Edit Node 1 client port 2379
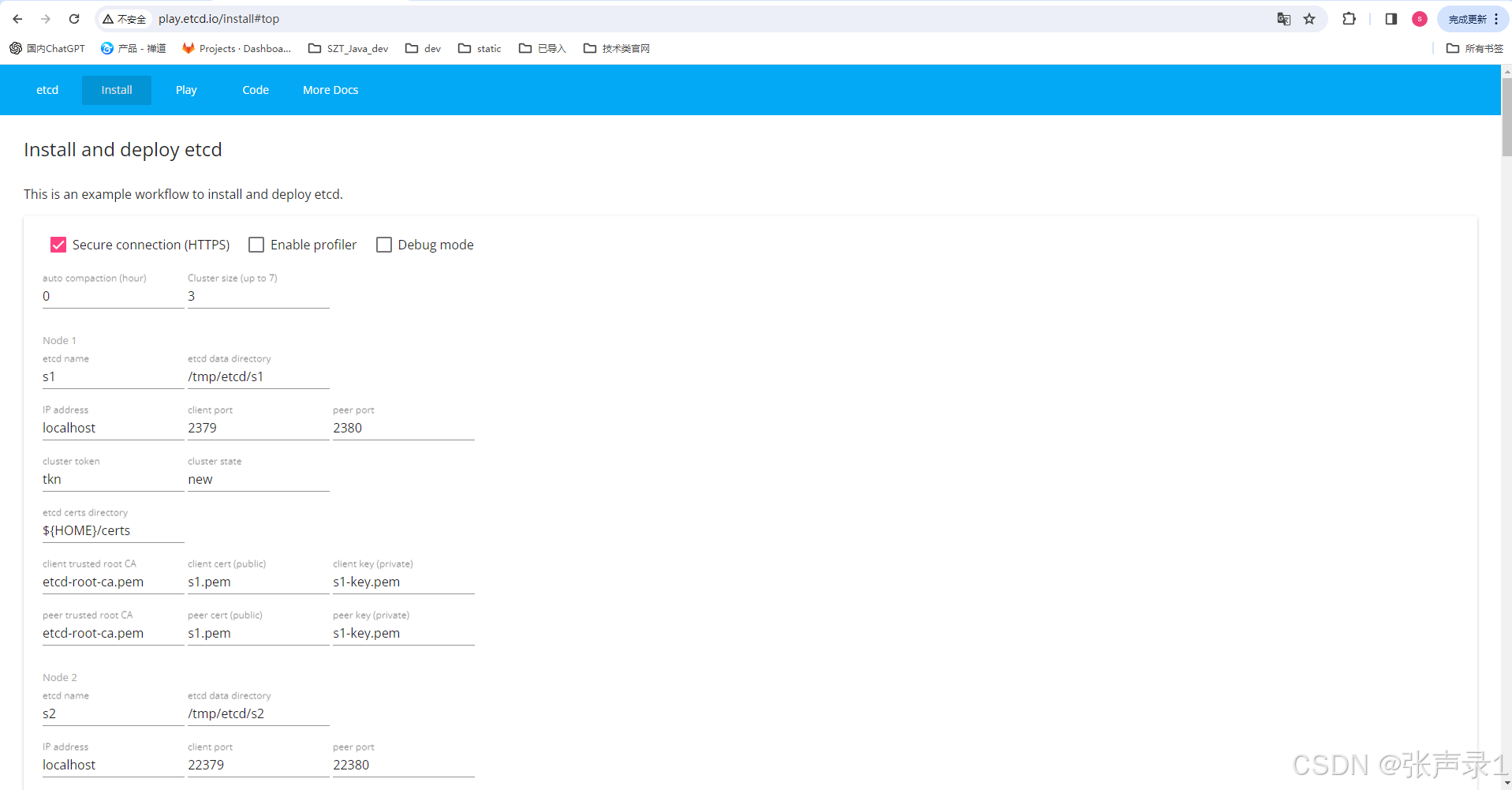 coord(258,428)
